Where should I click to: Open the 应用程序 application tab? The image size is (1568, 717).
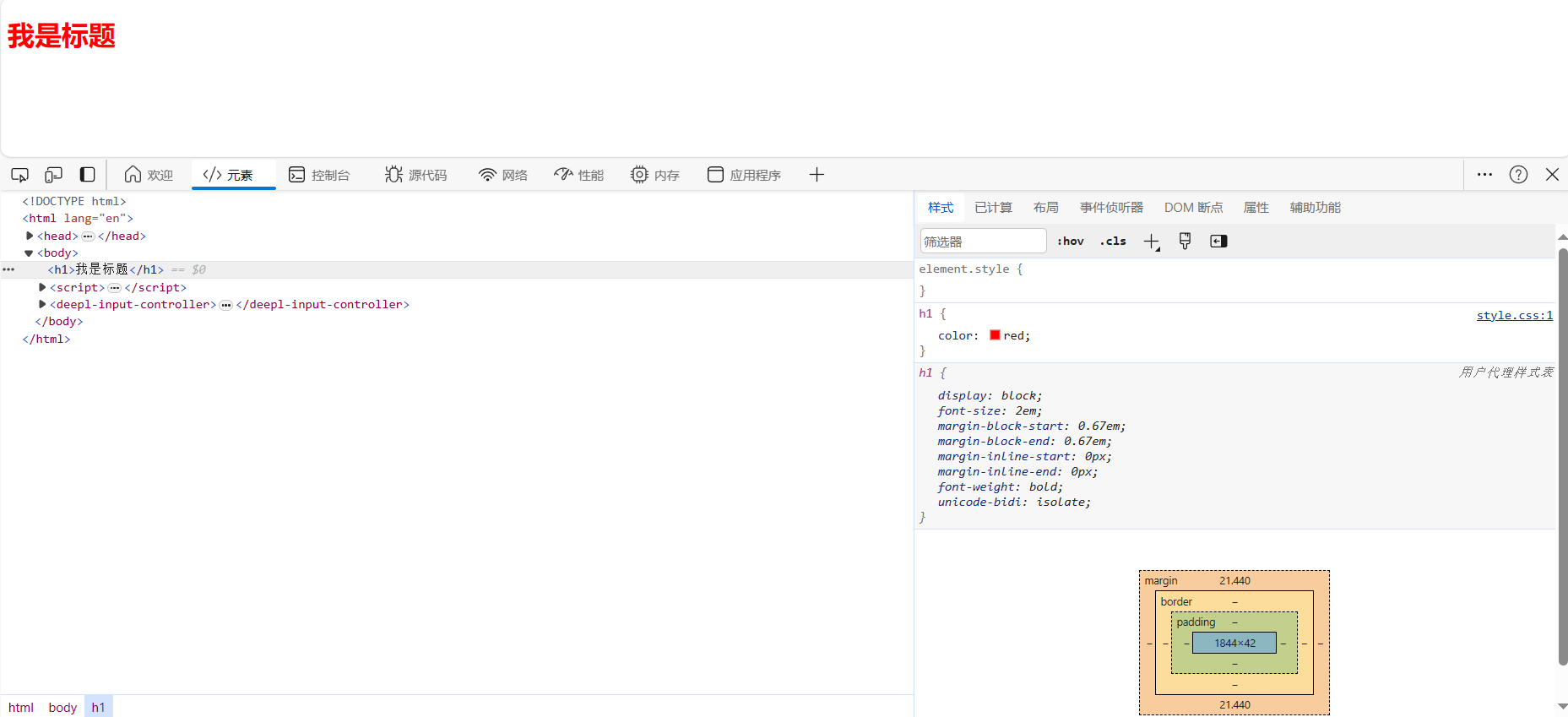[x=744, y=175]
